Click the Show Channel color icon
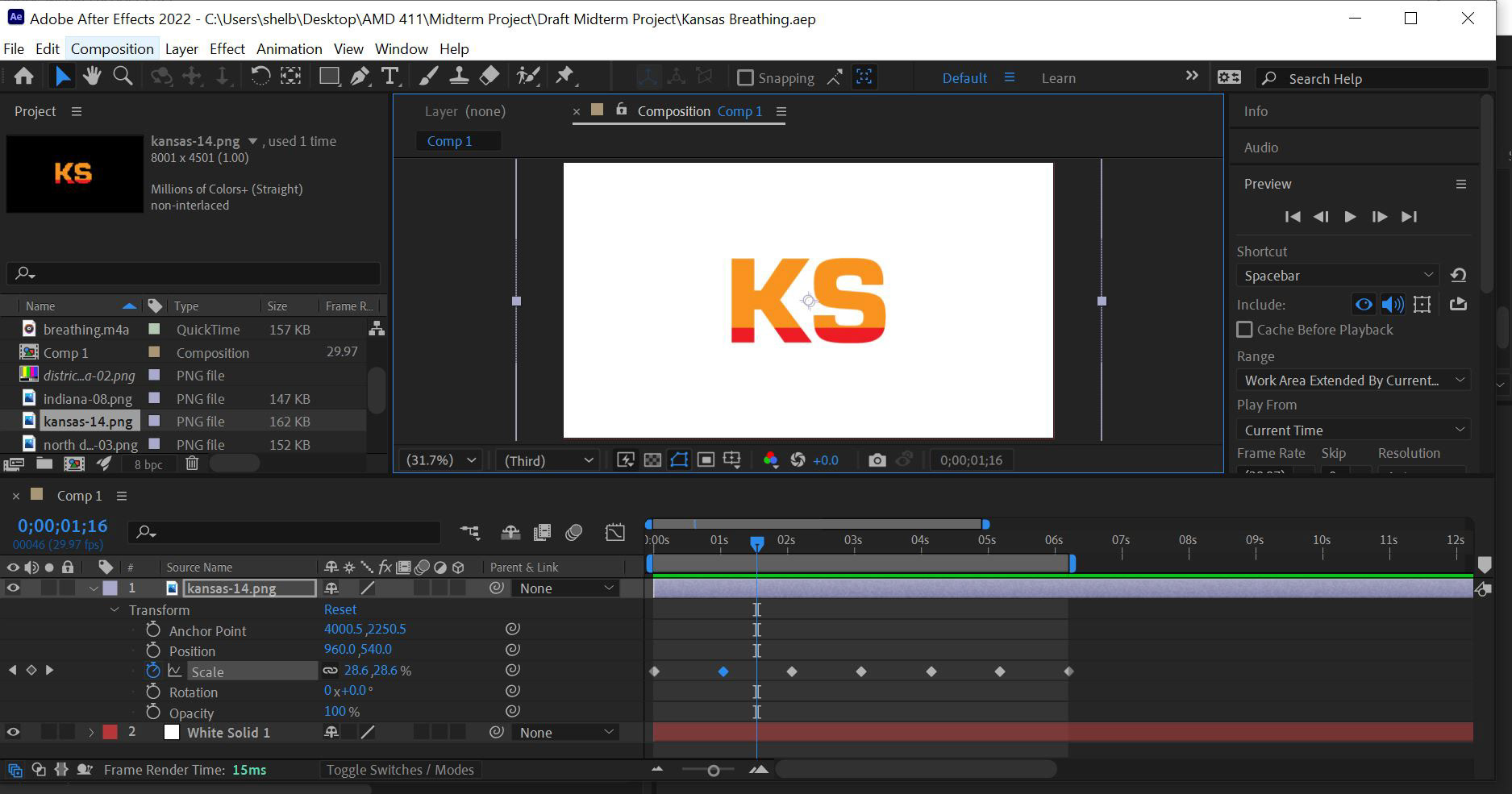The image size is (1512, 794). 770,460
